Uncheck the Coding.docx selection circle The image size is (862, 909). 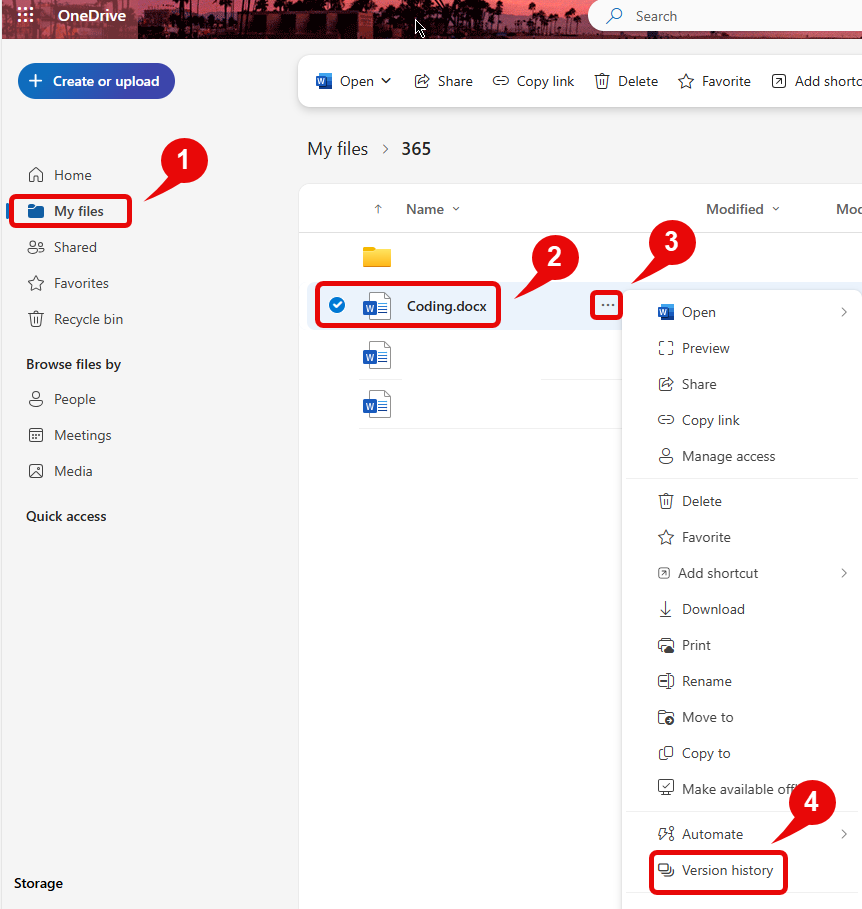click(337, 305)
